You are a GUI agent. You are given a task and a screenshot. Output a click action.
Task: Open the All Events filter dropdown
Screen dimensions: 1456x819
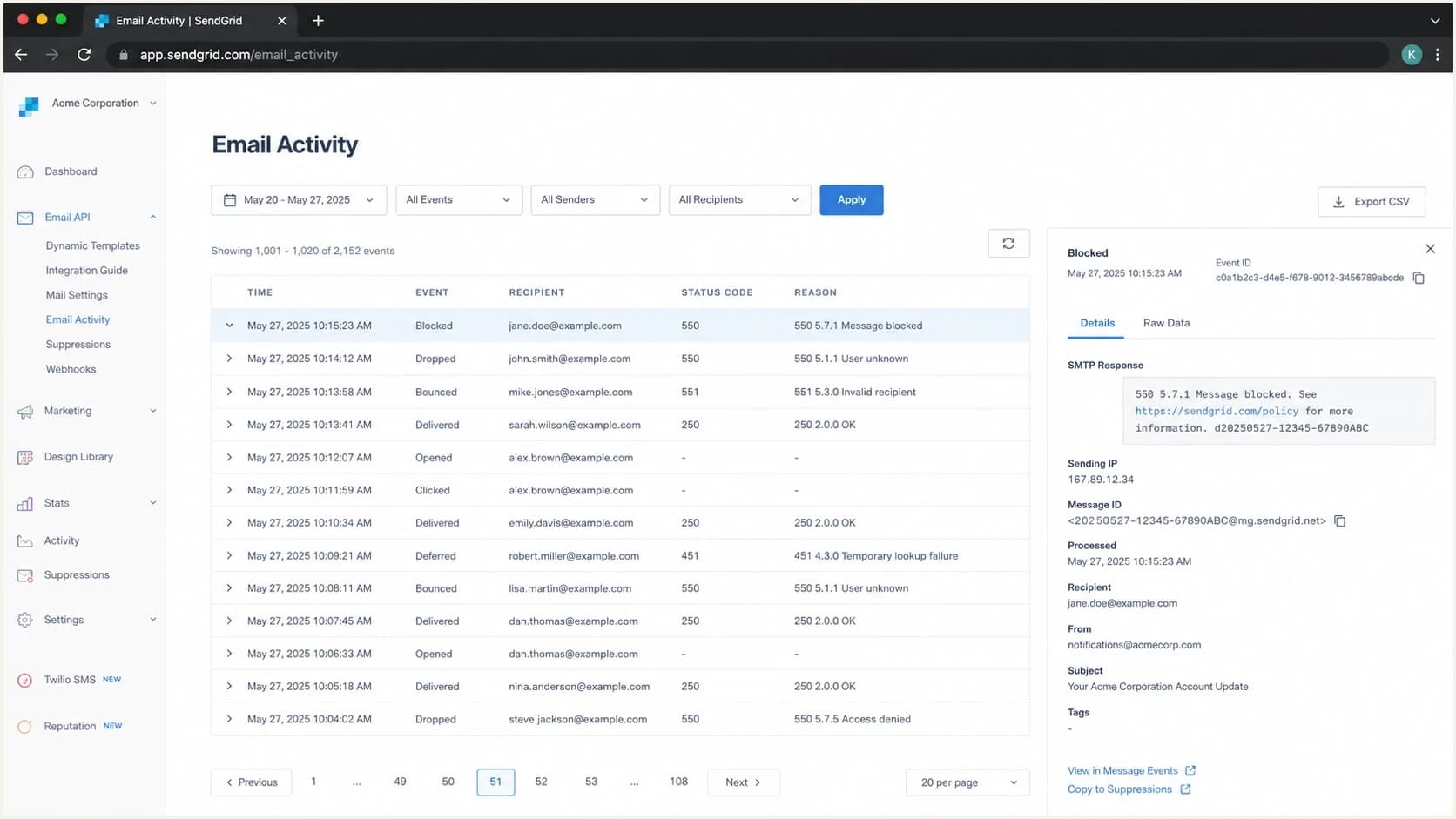point(459,200)
